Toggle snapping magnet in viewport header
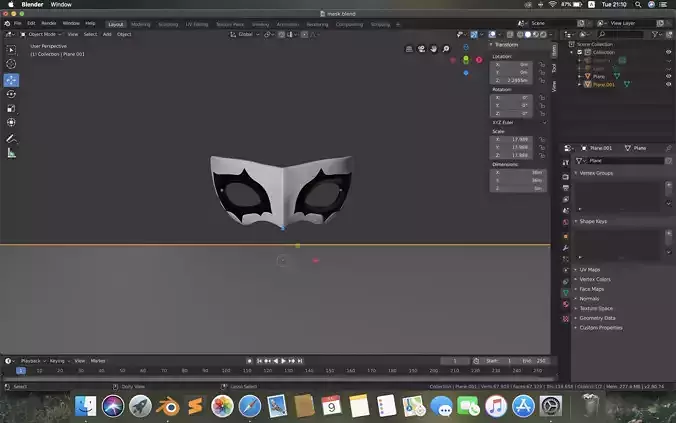 click(282, 34)
